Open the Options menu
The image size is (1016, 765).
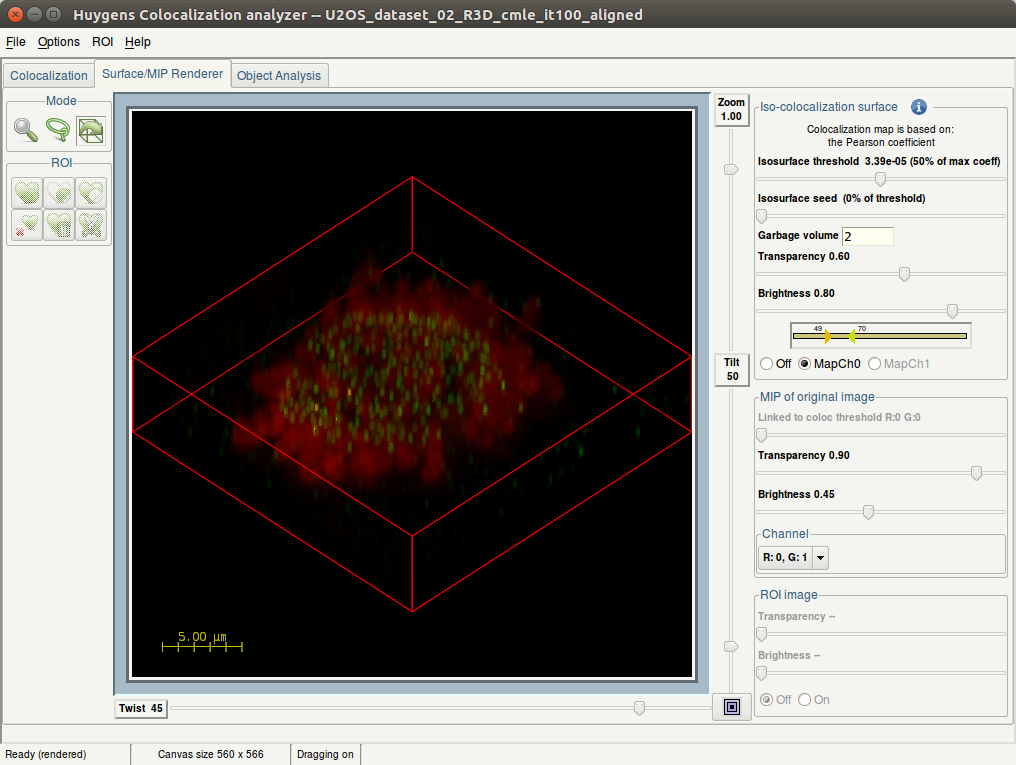[x=59, y=42]
